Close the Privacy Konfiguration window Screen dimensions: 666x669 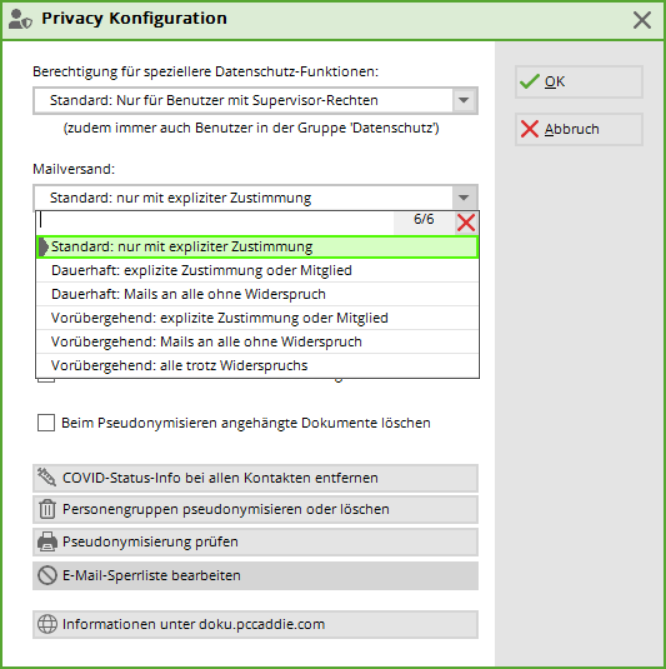coord(642,19)
